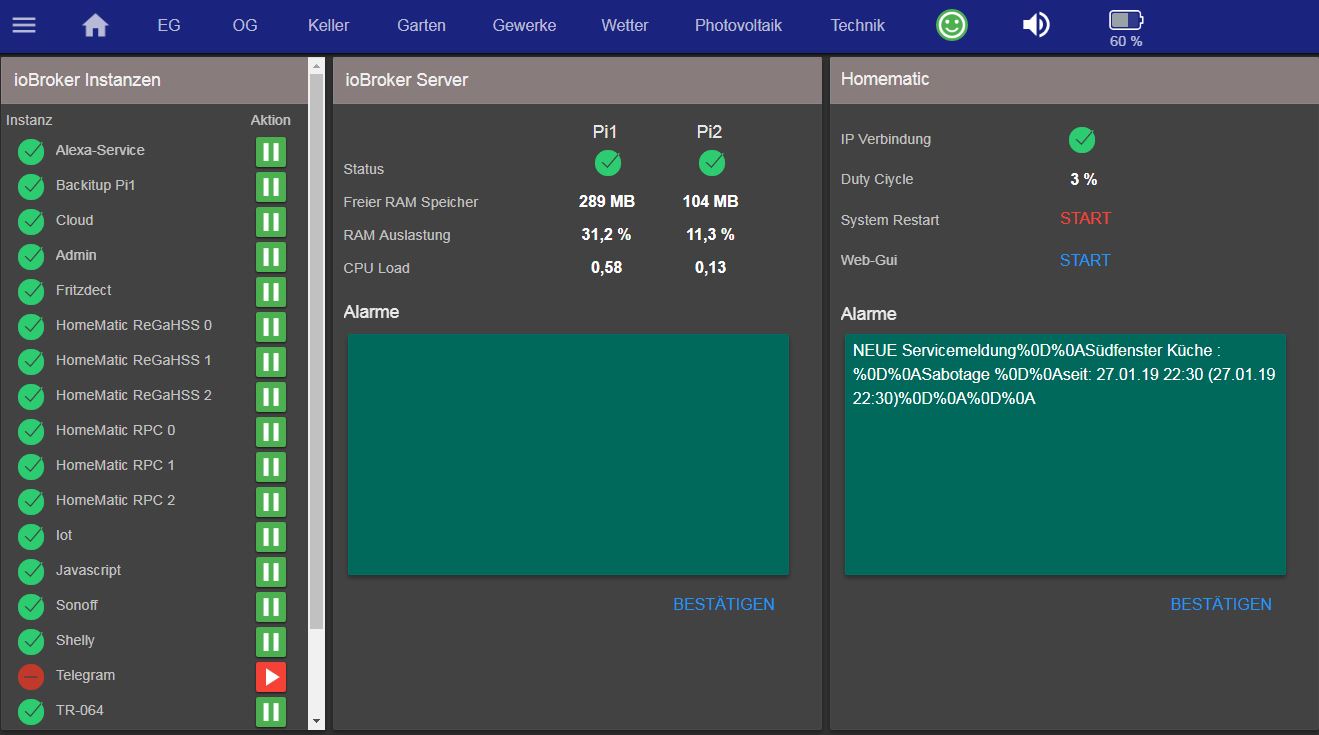Click red START for System Restart
This screenshot has width=1319, height=735.
tap(1085, 218)
